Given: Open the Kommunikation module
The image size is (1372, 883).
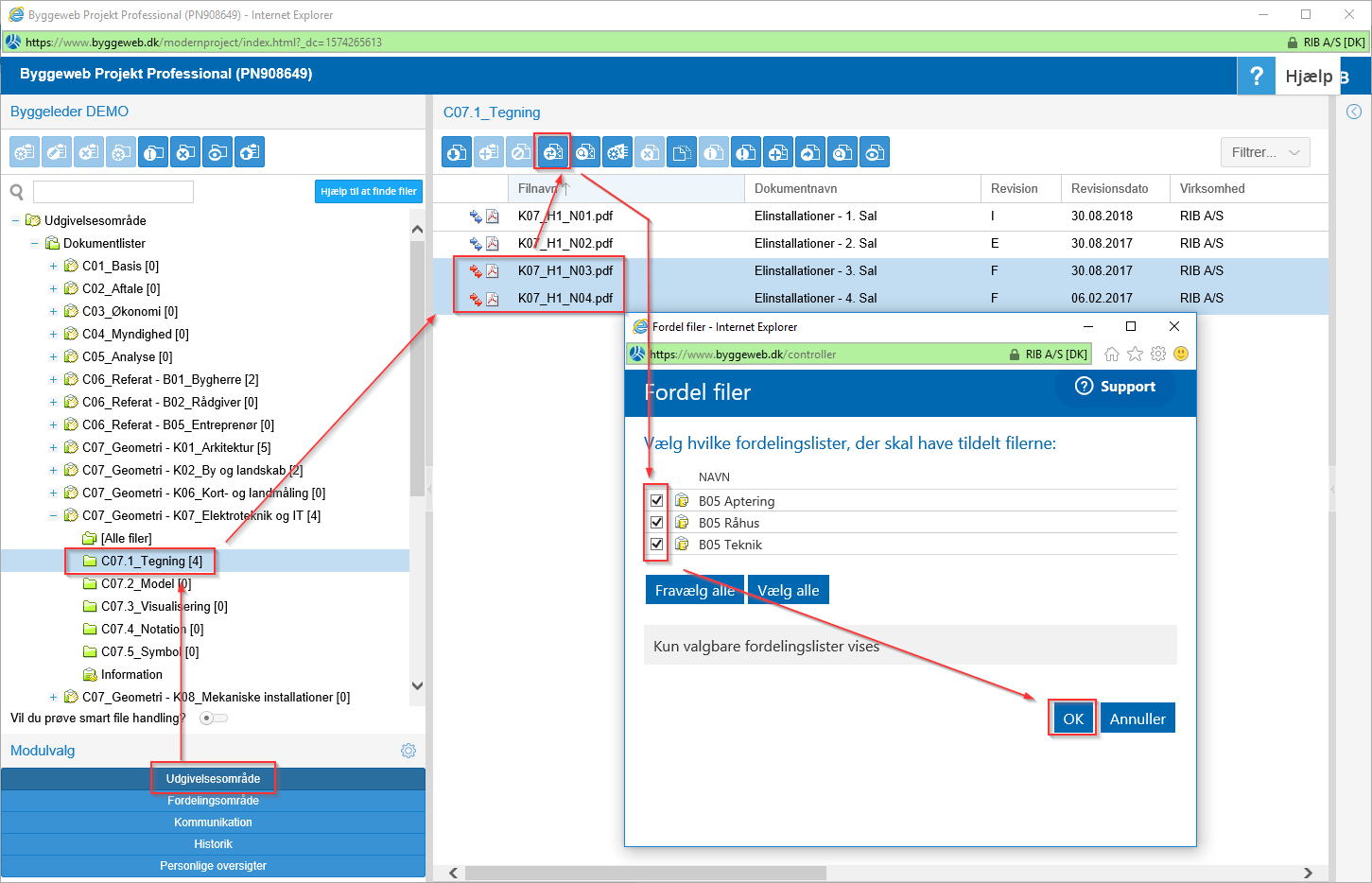Looking at the screenshot, I should pyautogui.click(x=213, y=822).
